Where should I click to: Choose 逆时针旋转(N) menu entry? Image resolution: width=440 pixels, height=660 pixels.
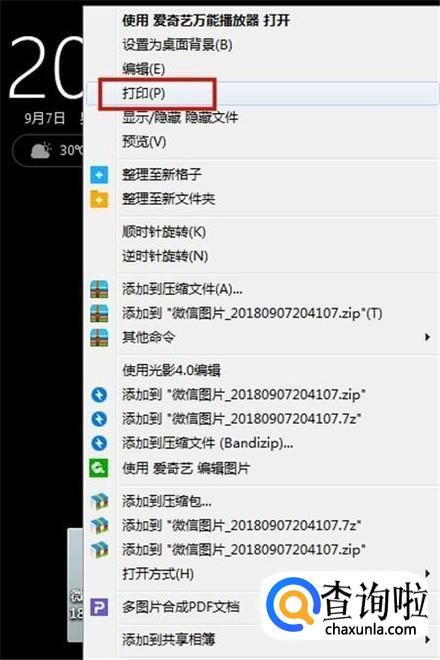[x=165, y=256]
